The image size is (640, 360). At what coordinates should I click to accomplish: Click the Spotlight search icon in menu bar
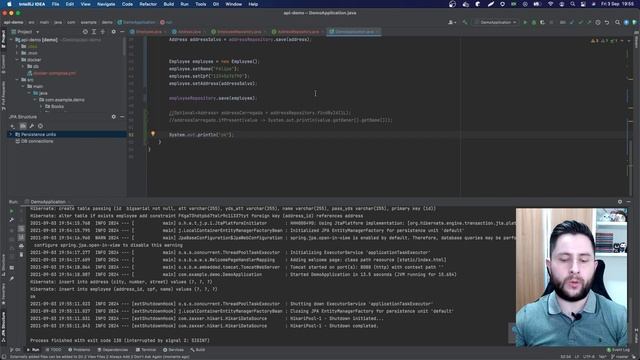(x=572, y=4)
